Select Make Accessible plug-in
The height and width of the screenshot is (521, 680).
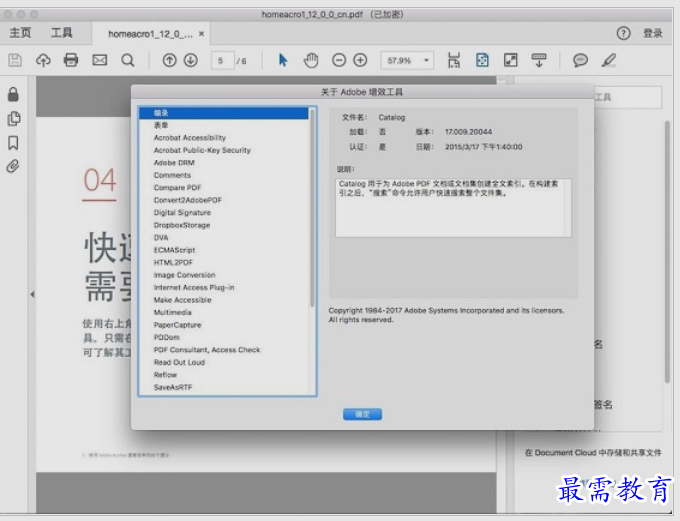[224, 300]
